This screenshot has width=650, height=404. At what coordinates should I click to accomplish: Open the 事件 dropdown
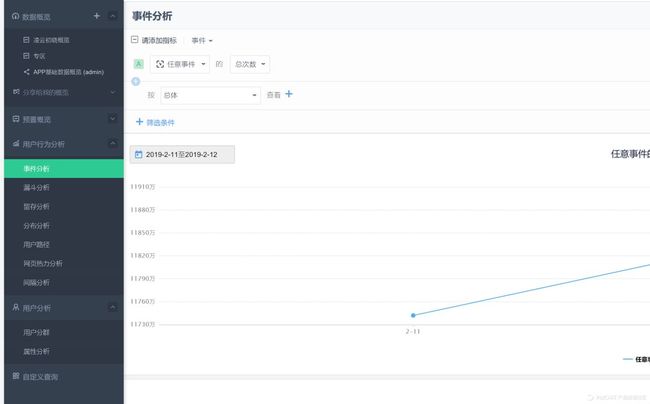(202, 41)
